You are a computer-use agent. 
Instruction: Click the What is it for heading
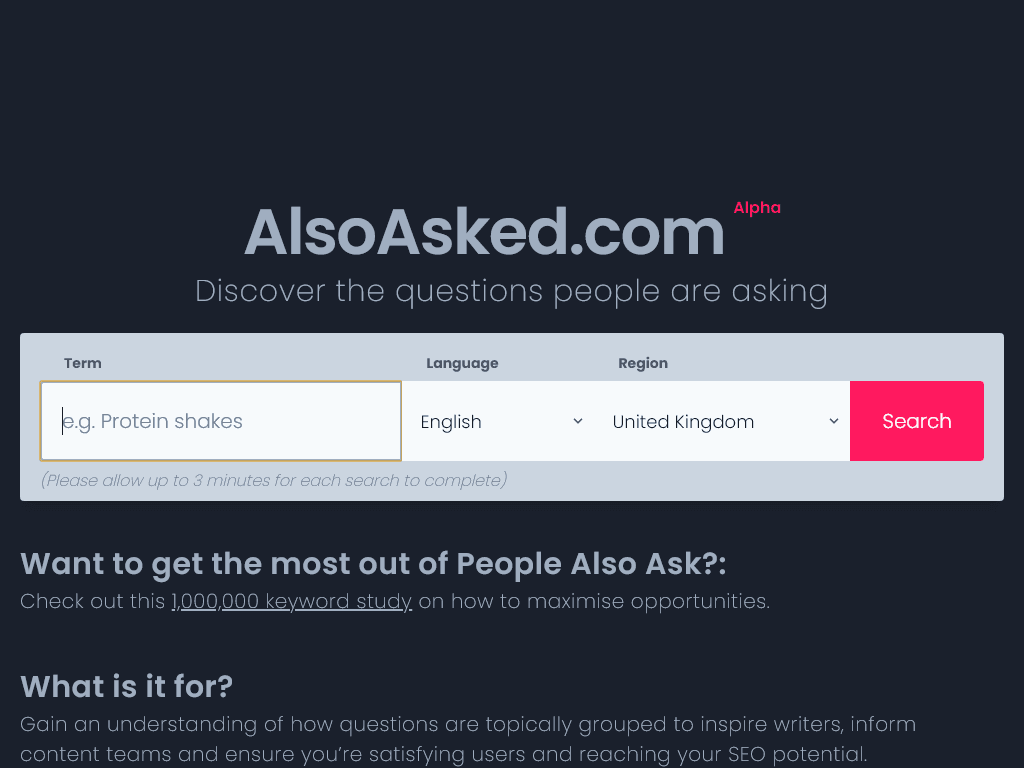(126, 687)
